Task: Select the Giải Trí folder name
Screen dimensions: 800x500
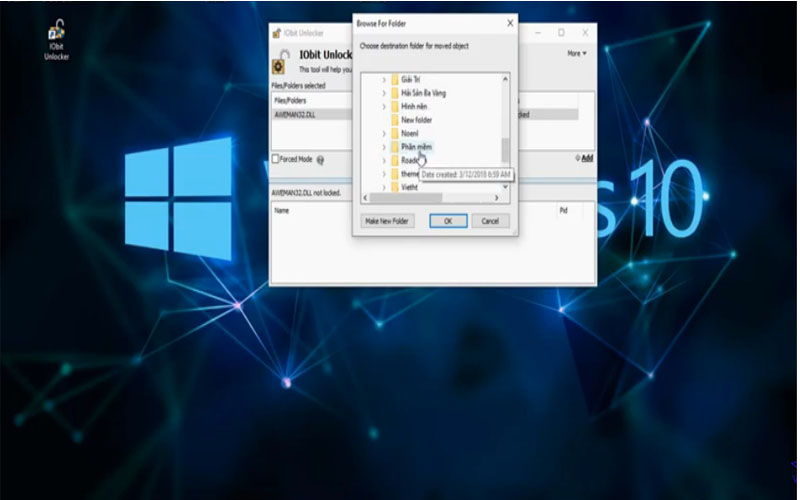Action: (410, 80)
